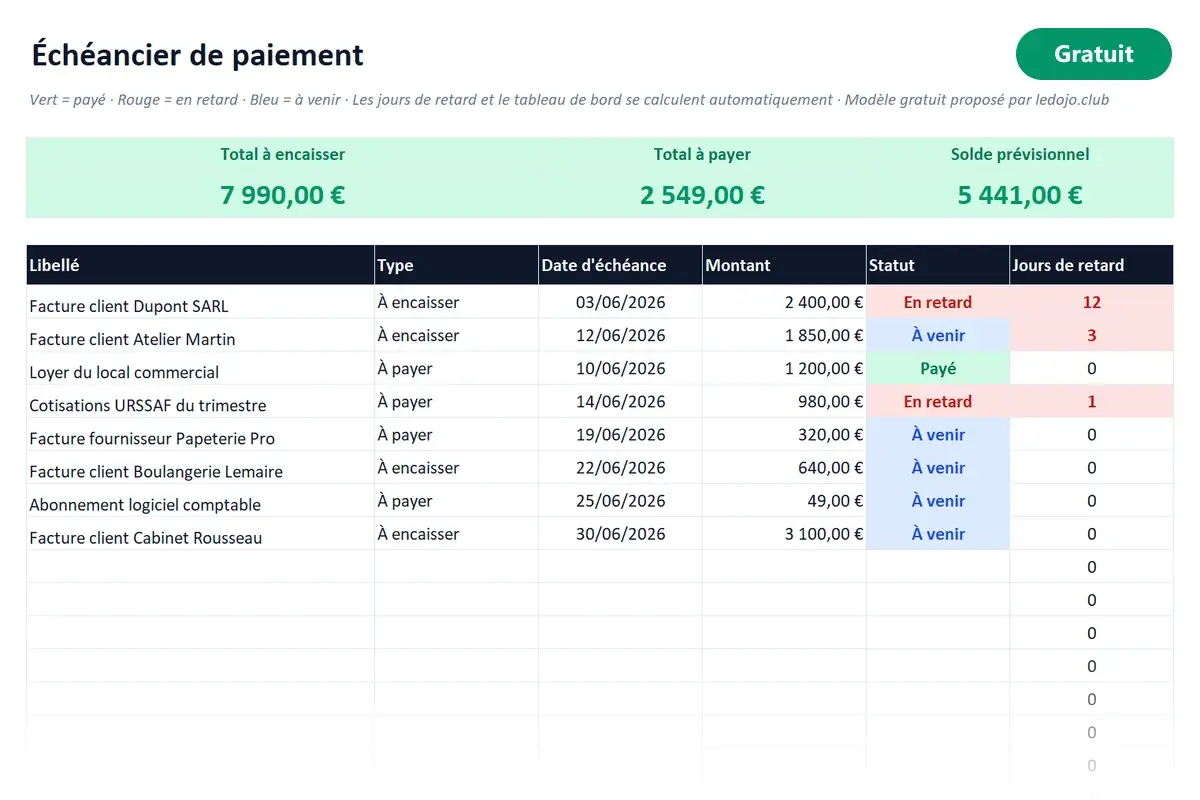Screen dimensions: 1200x800
Task: Select the due date 22/06/2026 cell
Action: pos(620,467)
